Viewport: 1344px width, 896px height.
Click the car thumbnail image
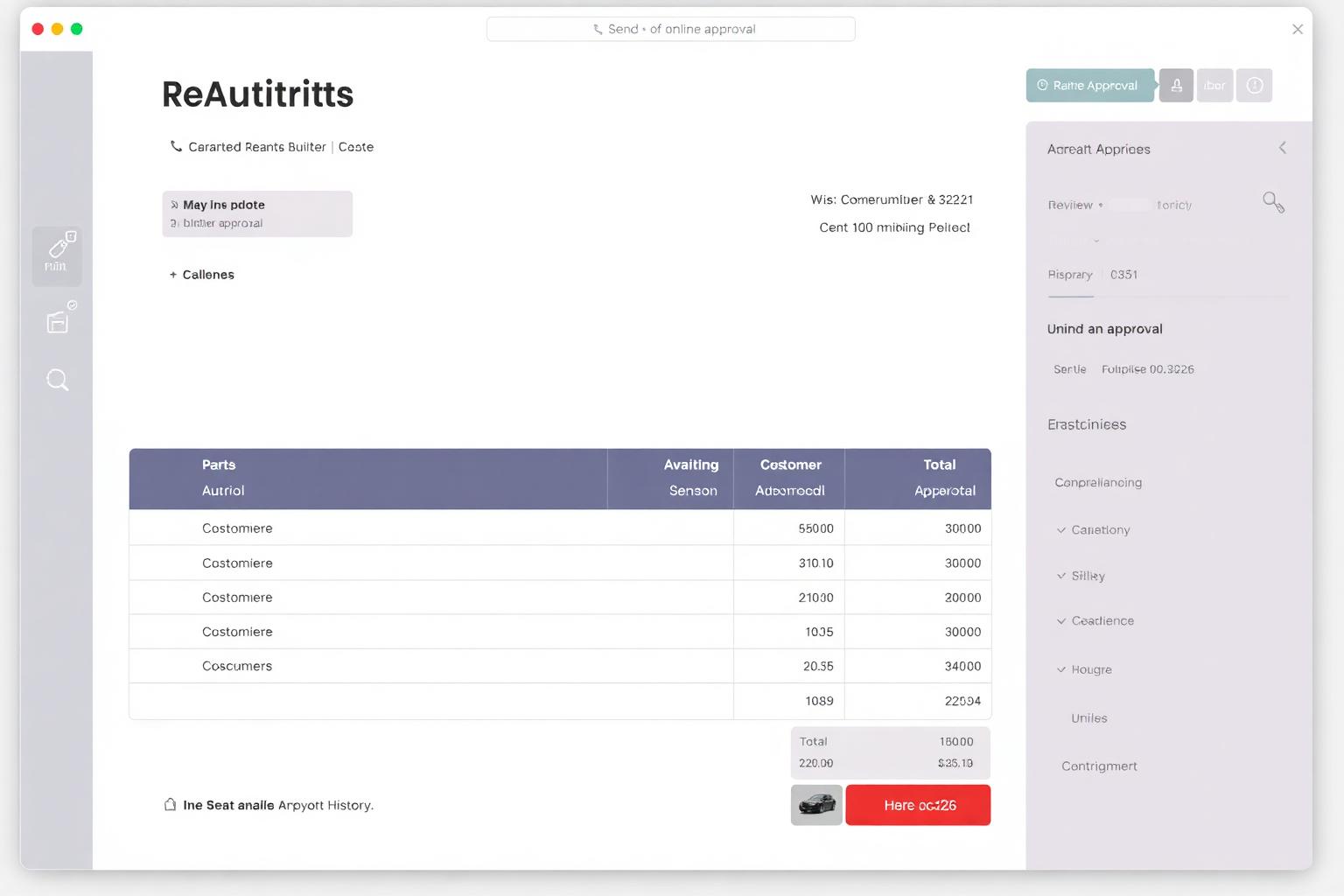pyautogui.click(x=816, y=805)
